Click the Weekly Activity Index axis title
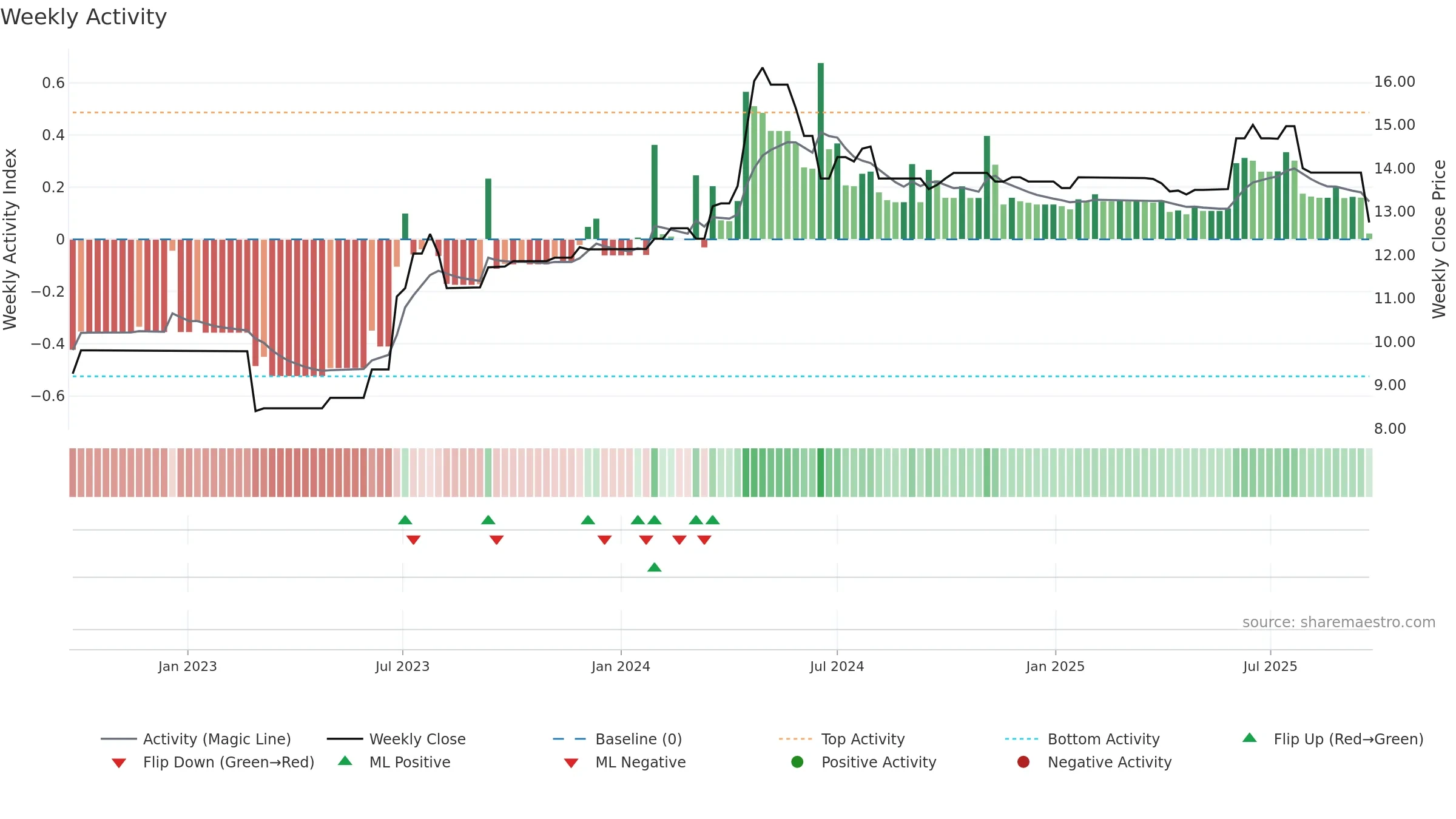The image size is (1456, 819). pos(10,239)
